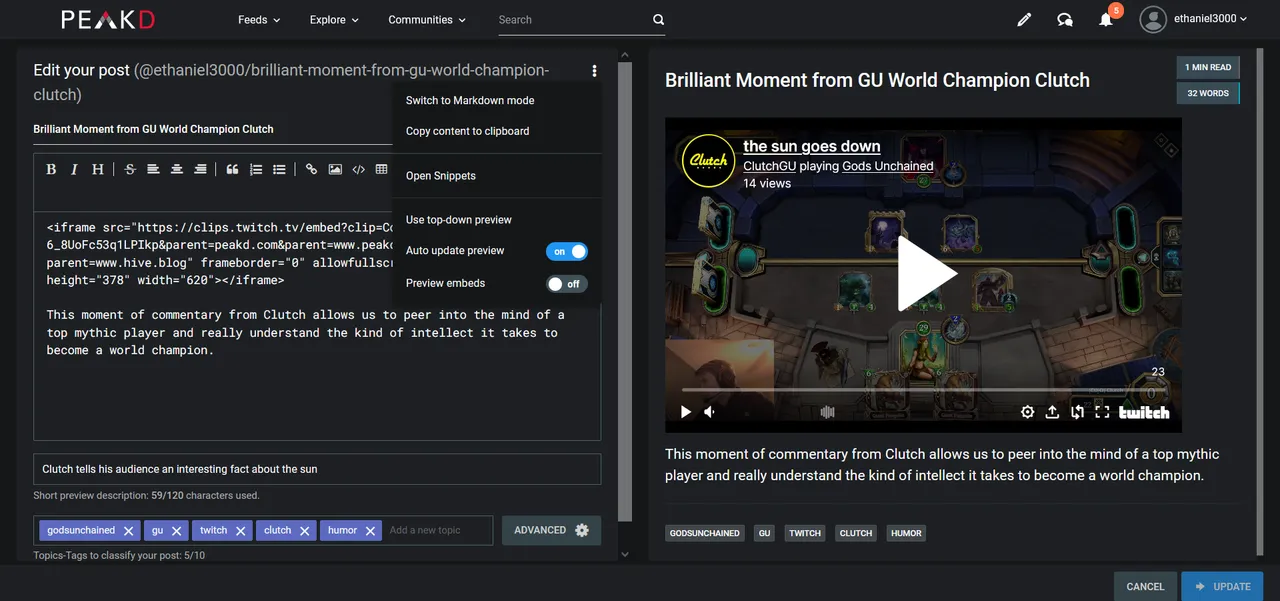Open the chat messages icon in header
This screenshot has width=1280, height=601.
point(1065,19)
